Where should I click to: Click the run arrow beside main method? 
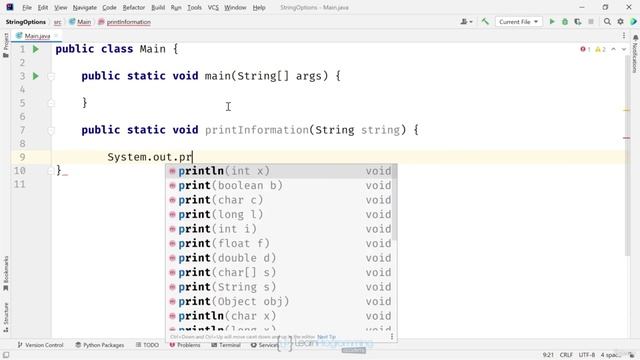tap(36, 76)
